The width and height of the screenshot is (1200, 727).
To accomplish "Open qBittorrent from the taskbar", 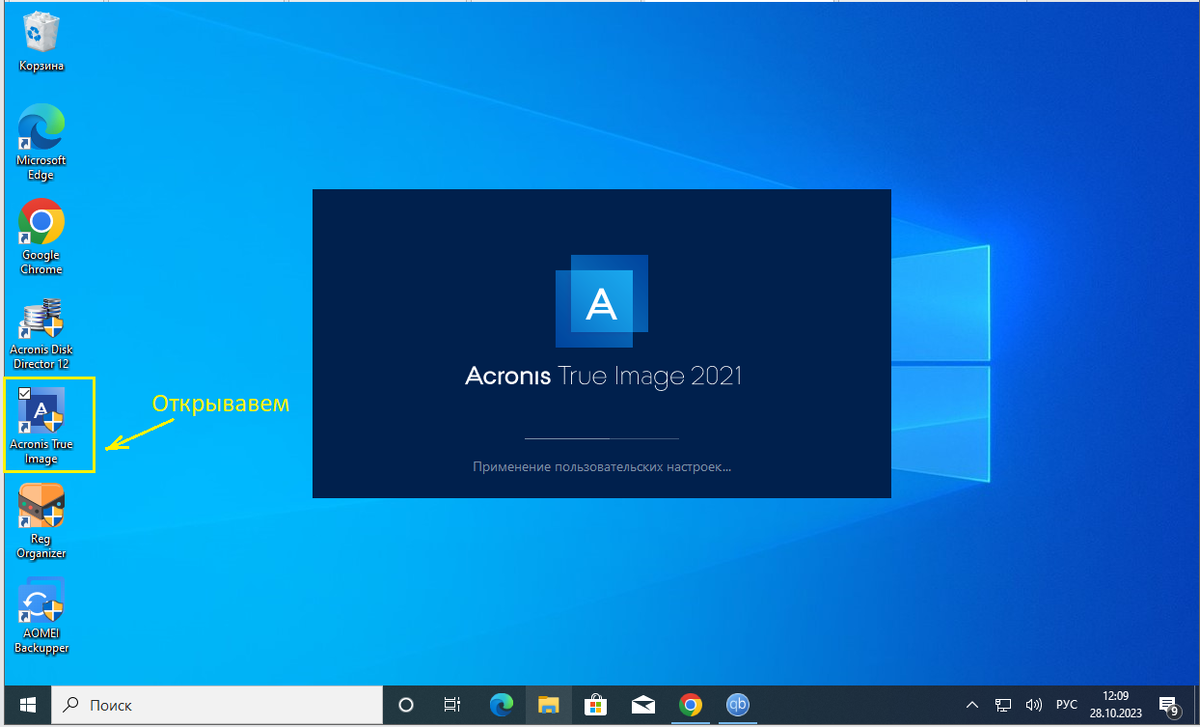I will tap(737, 705).
